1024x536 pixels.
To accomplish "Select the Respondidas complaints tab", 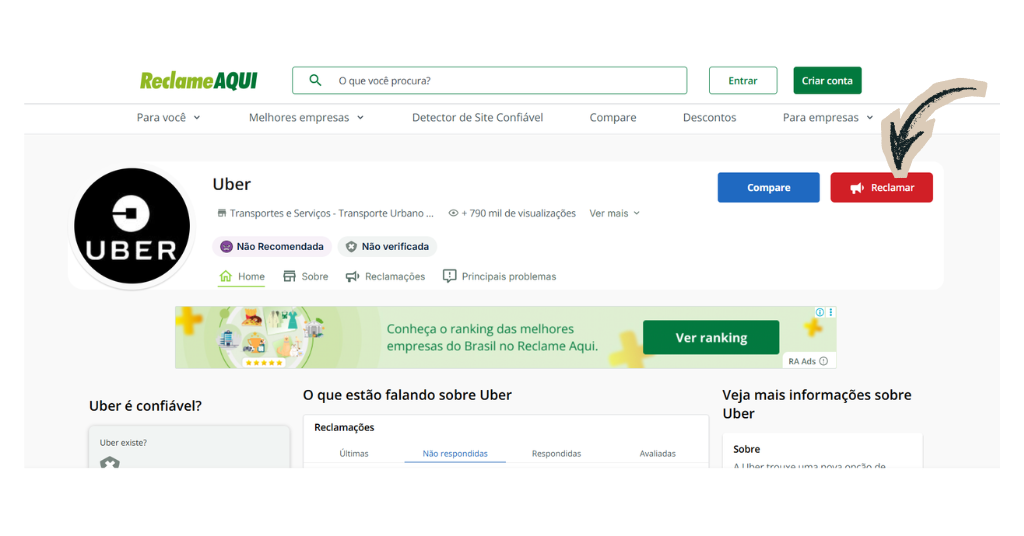I will coord(556,453).
